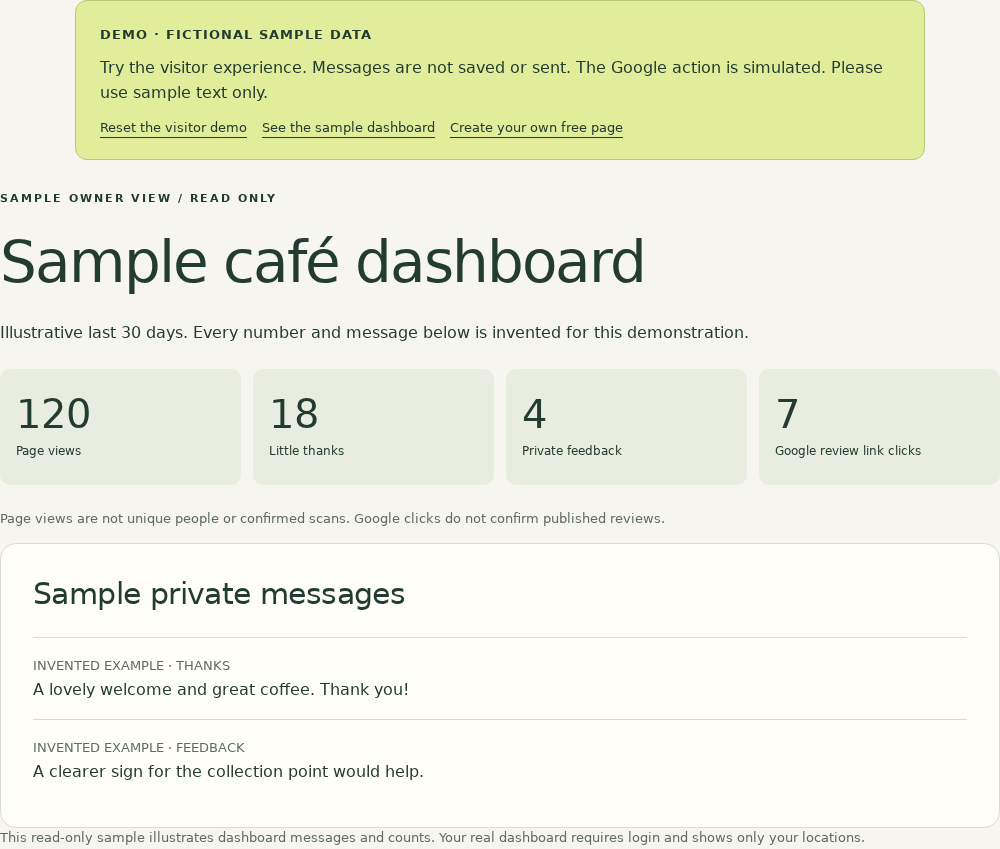
Task: Click the banner text 'Try the visitor experience'
Action: coord(491,80)
